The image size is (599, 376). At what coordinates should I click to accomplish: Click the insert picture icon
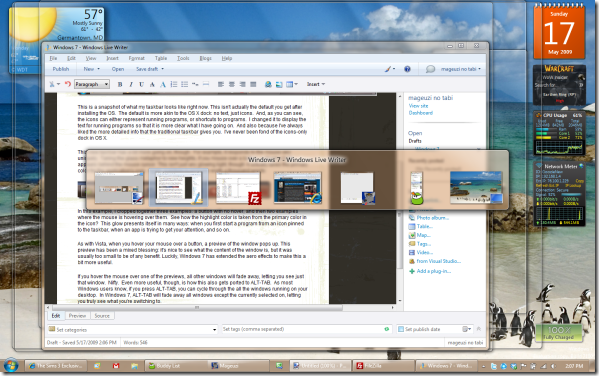coord(279,84)
